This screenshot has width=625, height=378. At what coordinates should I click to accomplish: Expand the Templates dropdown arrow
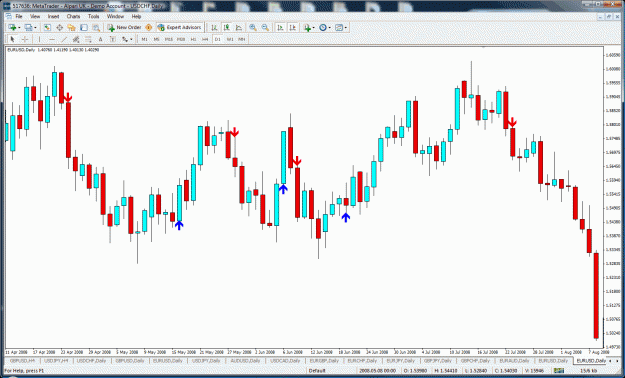coord(346,28)
